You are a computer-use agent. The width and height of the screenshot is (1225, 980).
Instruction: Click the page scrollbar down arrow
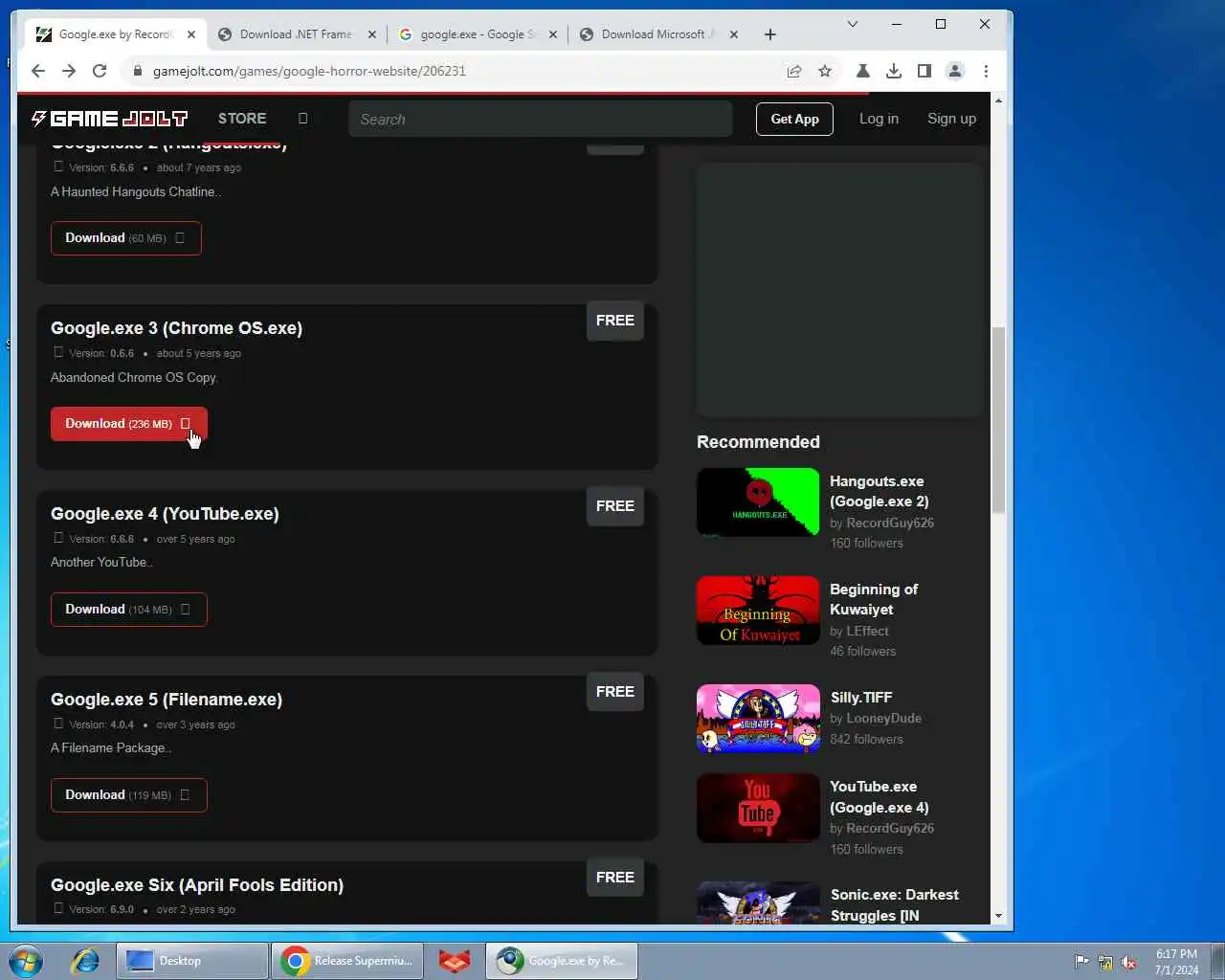click(x=998, y=916)
